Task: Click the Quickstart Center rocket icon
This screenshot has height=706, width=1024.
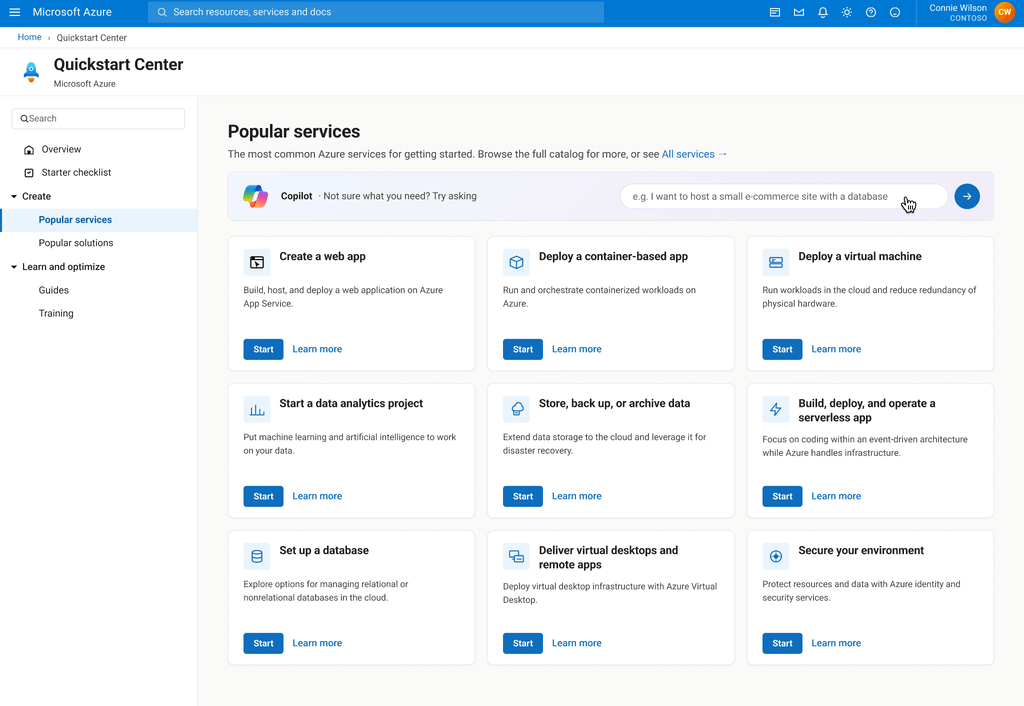Action: (x=31, y=72)
